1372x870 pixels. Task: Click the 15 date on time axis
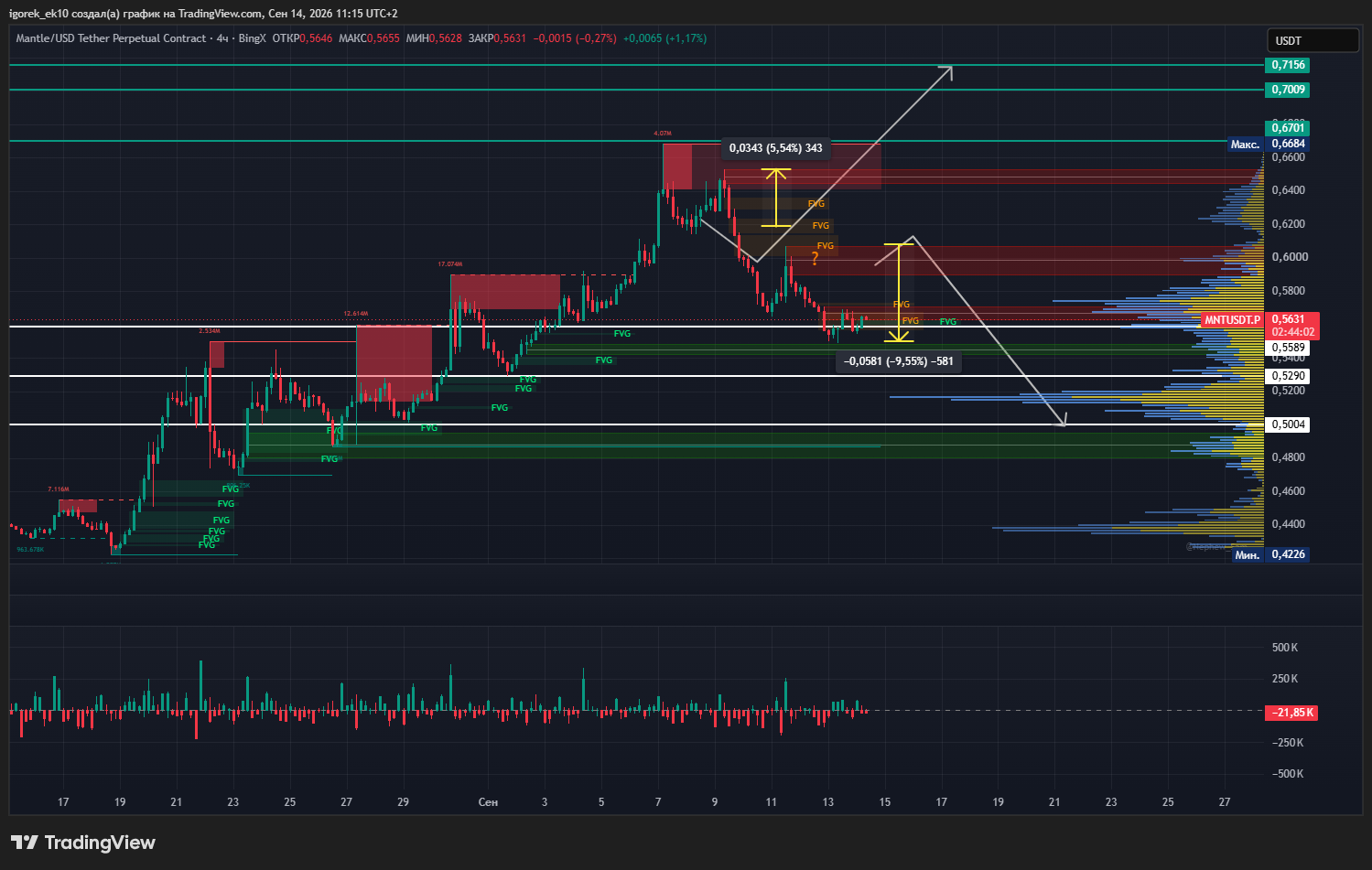pyautogui.click(x=885, y=802)
